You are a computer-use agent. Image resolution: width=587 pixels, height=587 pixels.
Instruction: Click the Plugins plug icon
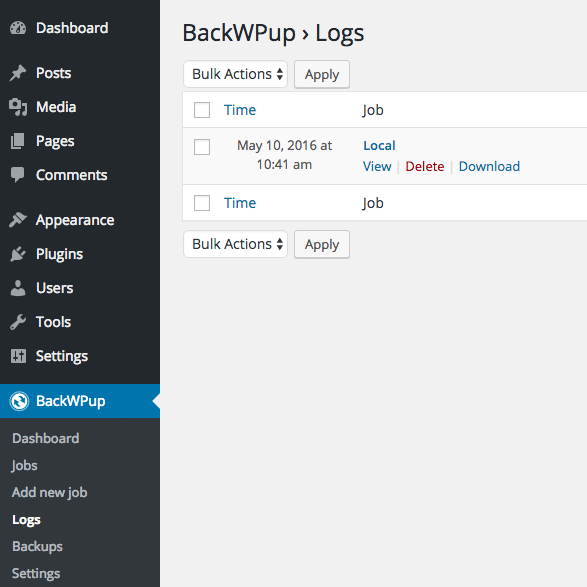click(x=18, y=254)
